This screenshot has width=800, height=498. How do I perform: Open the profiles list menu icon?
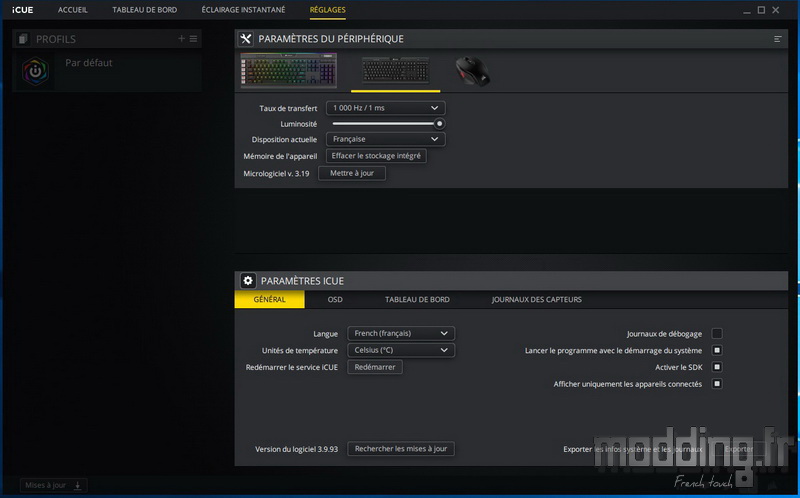[193, 39]
